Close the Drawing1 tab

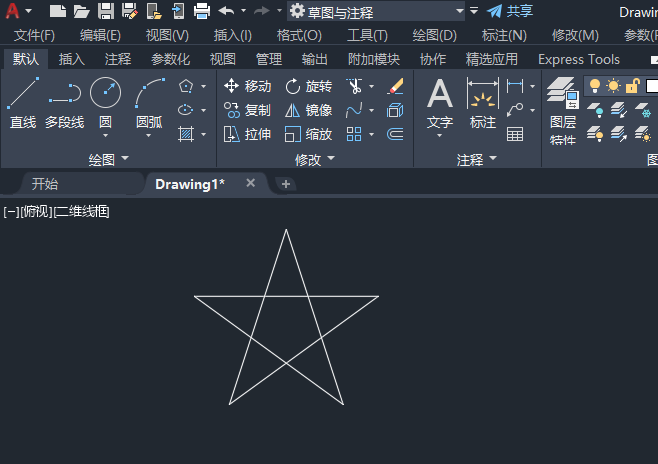[x=251, y=183]
